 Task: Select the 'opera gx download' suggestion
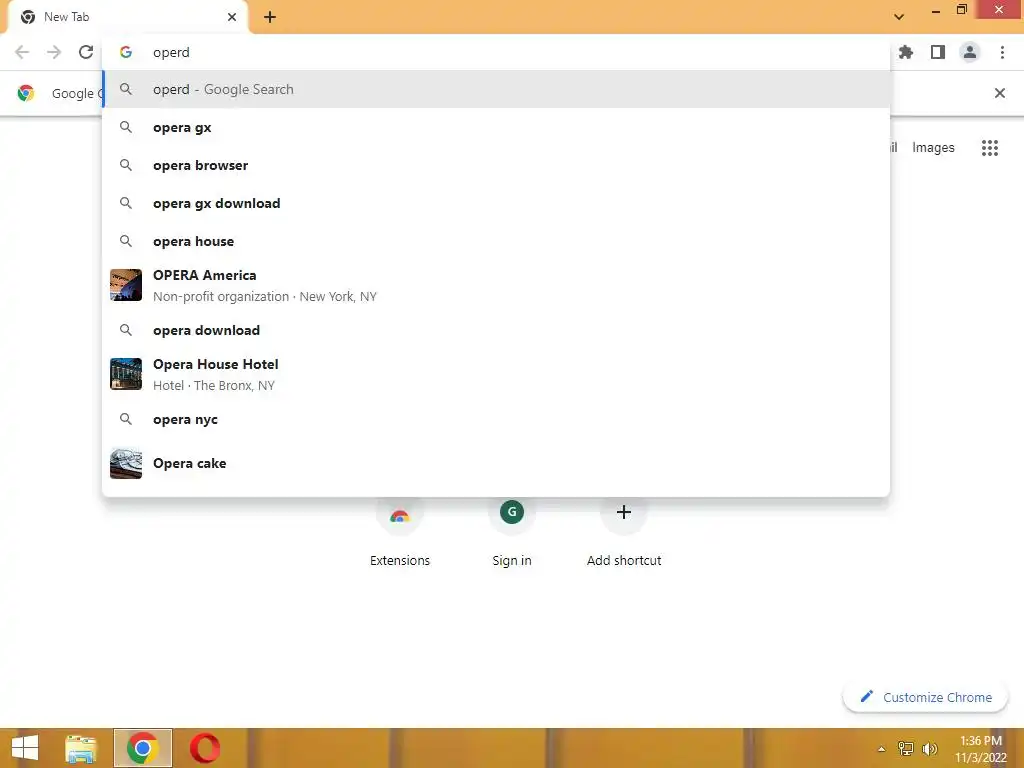(x=496, y=203)
